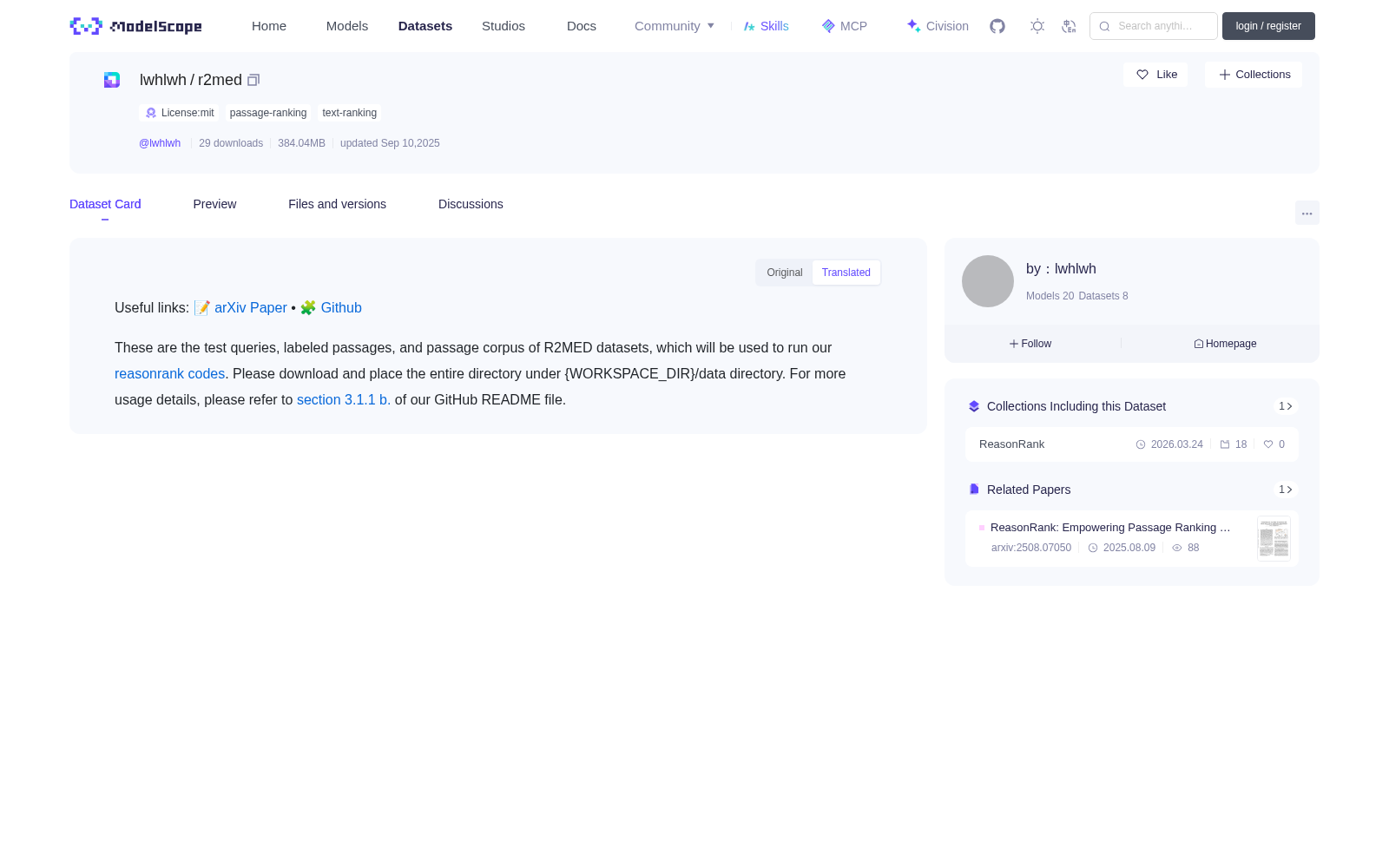Screen dimensions: 1389x868
Task: Open the Github link in README
Action: coord(341,308)
